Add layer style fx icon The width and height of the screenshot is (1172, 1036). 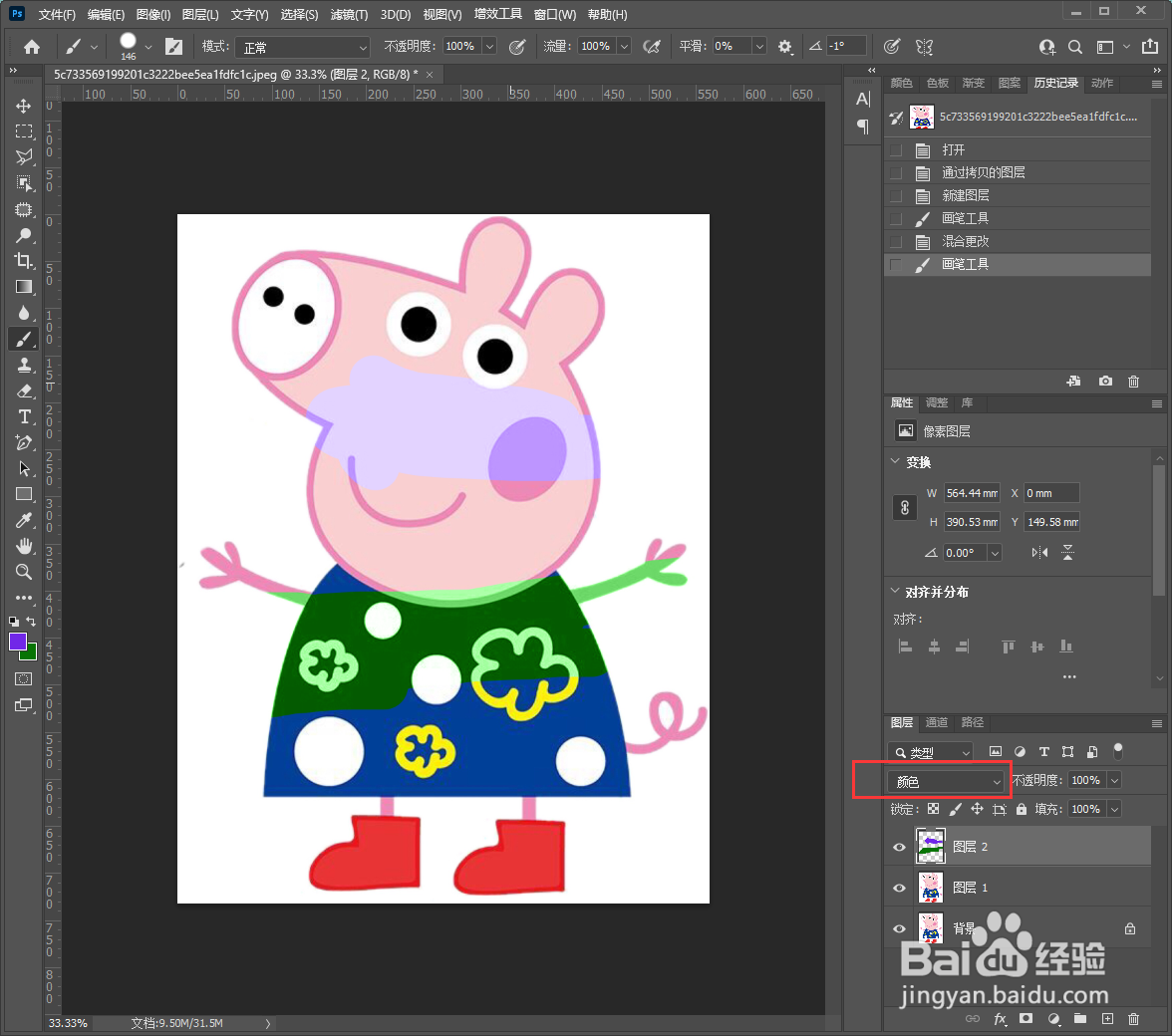(x=1001, y=1019)
